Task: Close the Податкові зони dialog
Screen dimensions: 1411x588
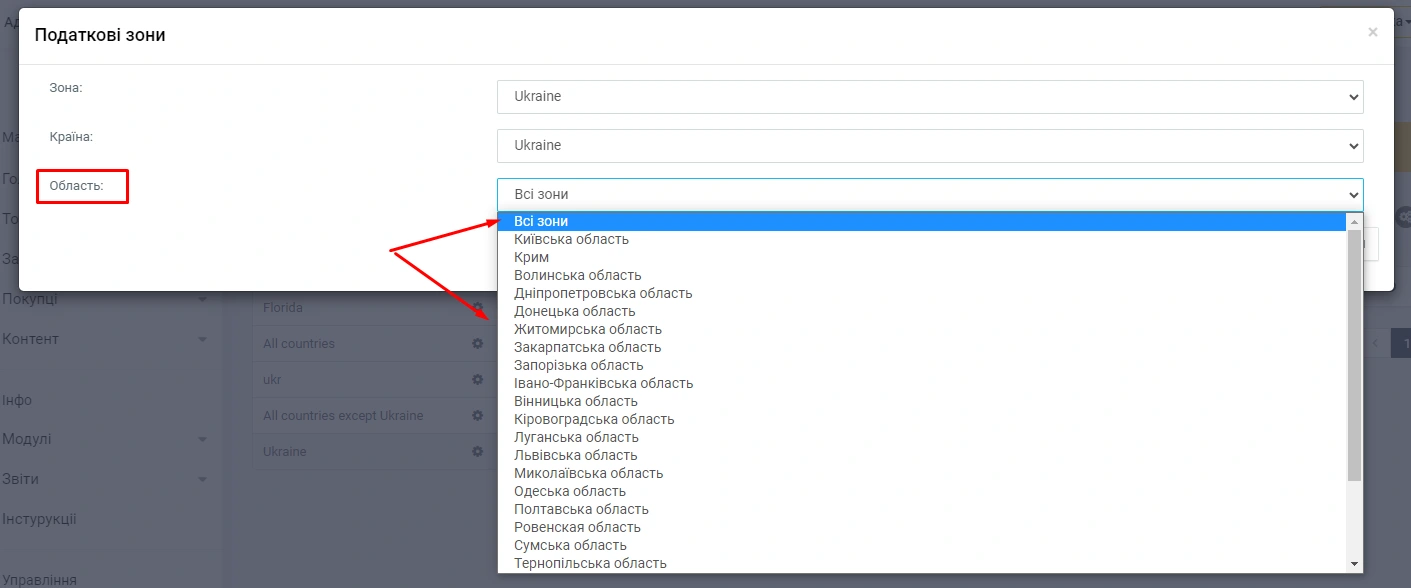Action: pos(1373,32)
